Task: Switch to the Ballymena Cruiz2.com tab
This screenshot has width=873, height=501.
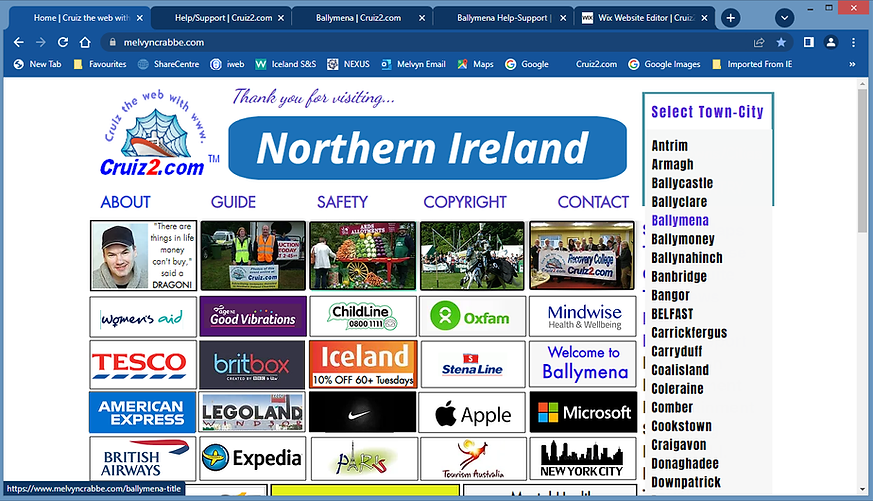Action: [362, 18]
